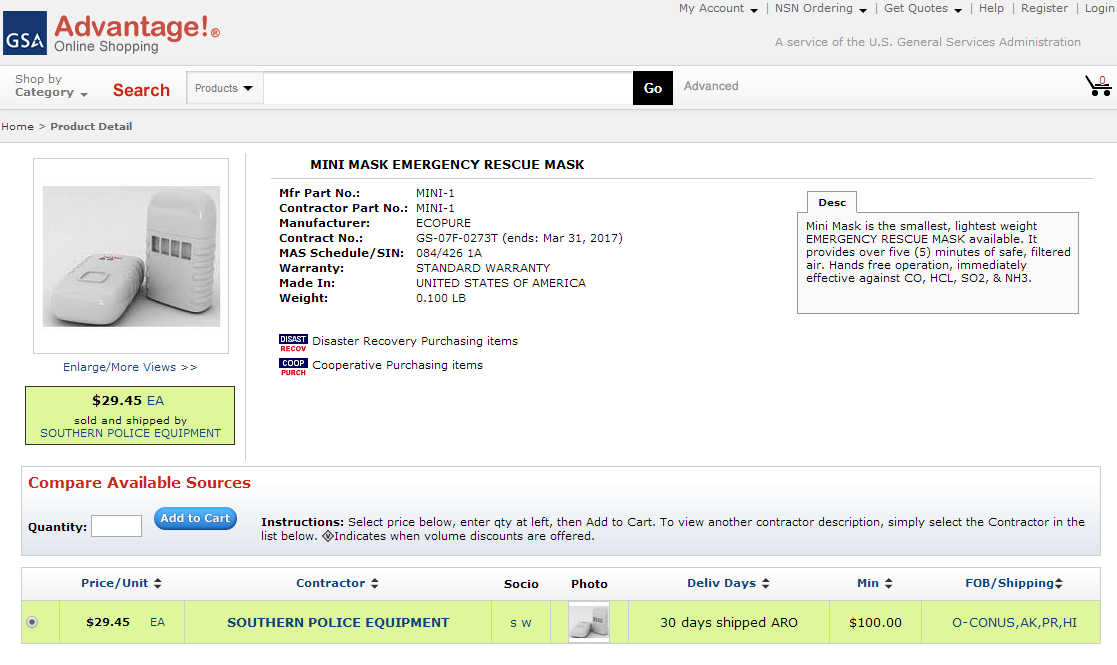Sort by FOB/Shipping arrows icon
This screenshot has width=1117, height=665.
(1059, 583)
